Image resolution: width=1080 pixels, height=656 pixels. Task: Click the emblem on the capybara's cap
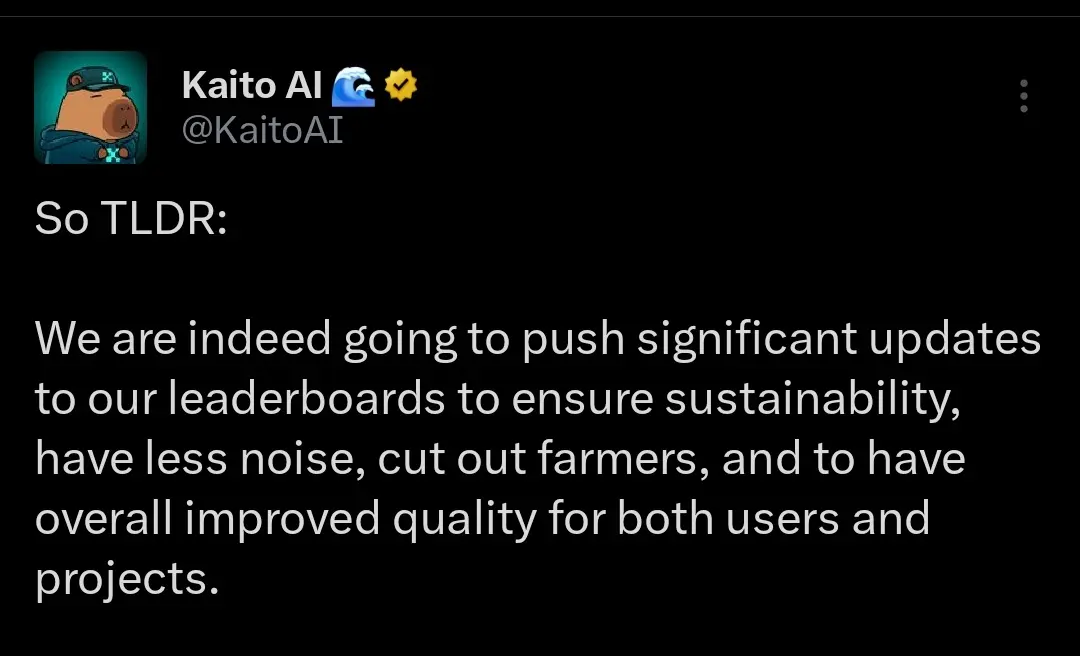[x=107, y=76]
